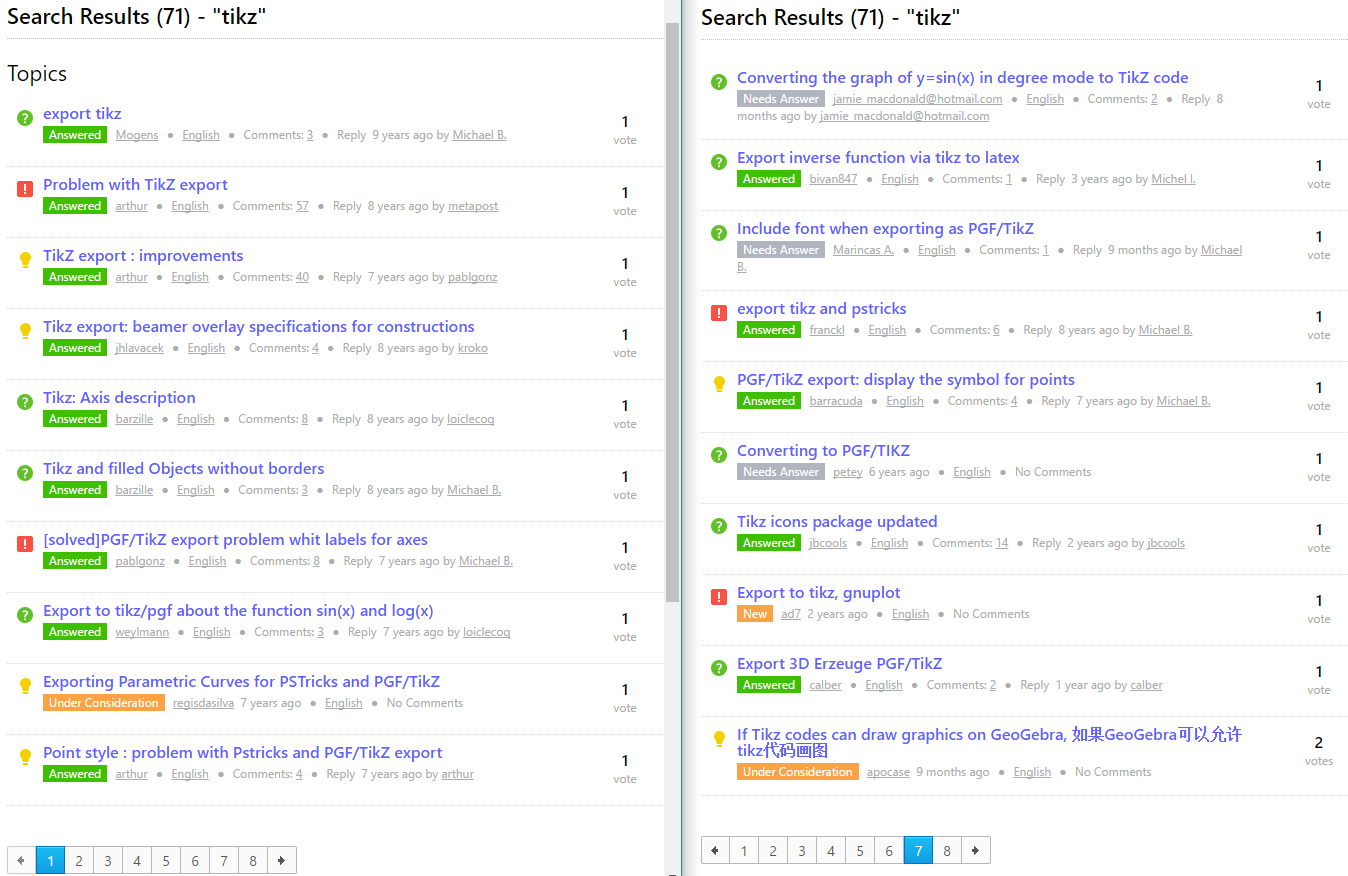Go to next page in right pagination
Screen dimensions: 1348x876
point(976,850)
